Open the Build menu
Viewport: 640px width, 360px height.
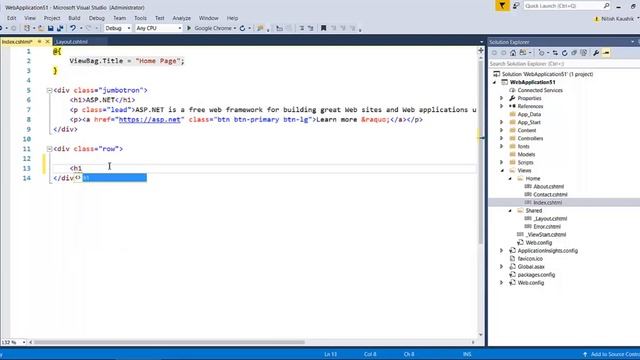[74, 18]
